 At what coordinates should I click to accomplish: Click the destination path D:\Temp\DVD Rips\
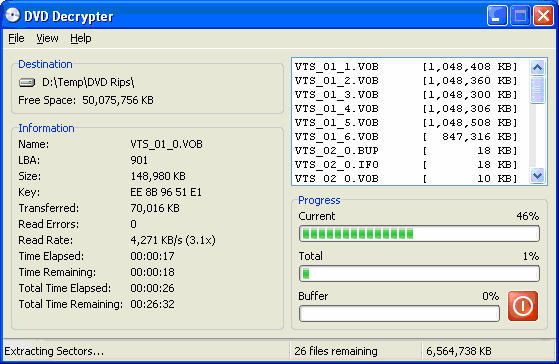coord(88,82)
